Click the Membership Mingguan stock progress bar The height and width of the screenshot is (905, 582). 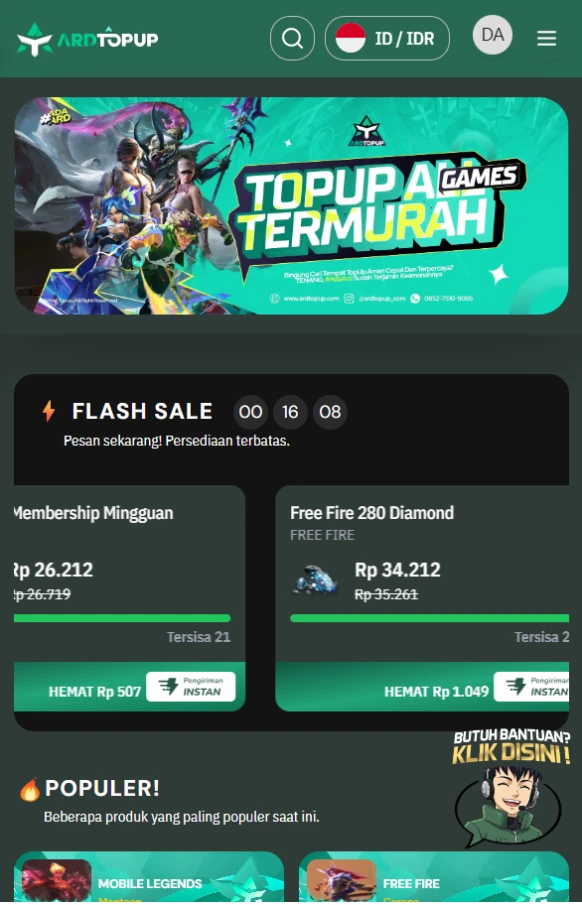click(122, 618)
